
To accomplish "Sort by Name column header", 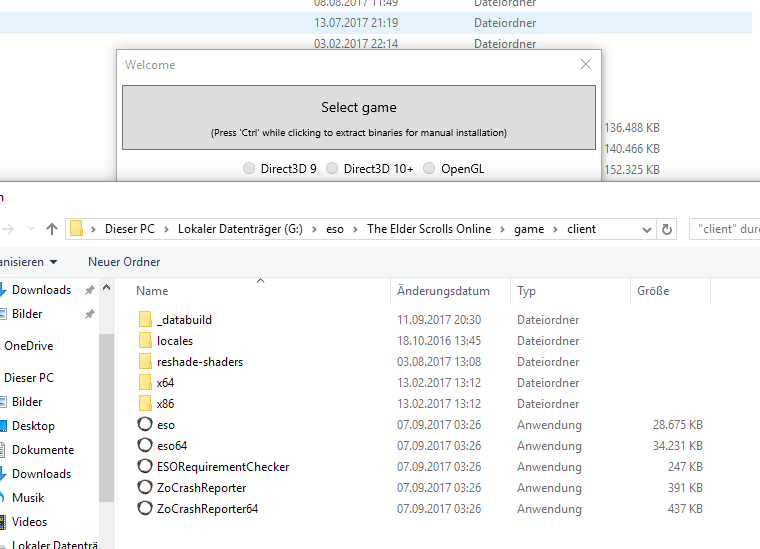I will coord(152,291).
